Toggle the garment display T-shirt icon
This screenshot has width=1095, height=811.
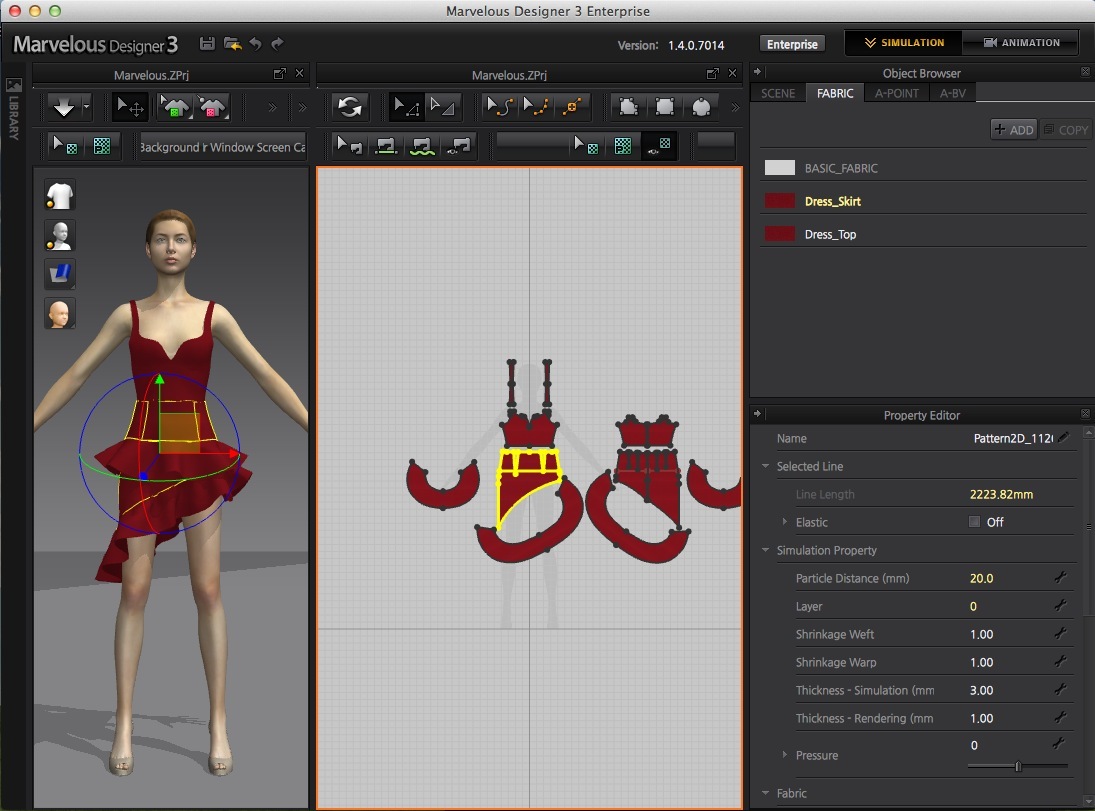coord(60,195)
